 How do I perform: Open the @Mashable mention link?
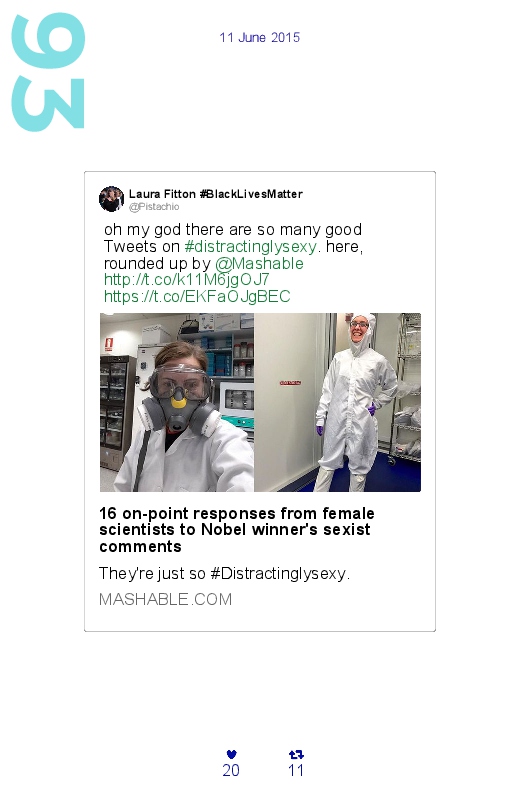click(259, 263)
